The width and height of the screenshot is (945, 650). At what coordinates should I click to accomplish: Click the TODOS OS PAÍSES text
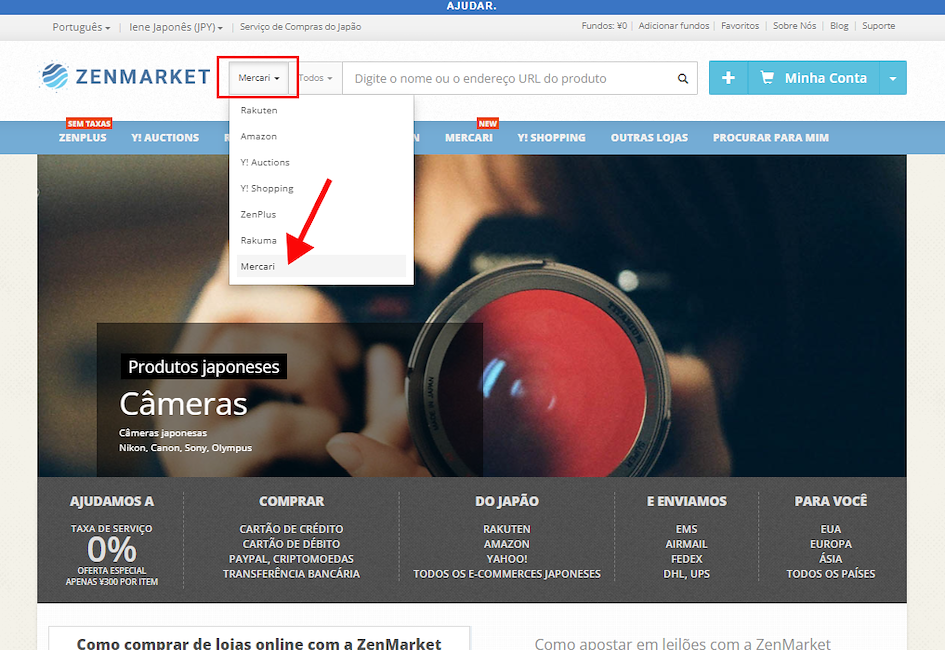click(x=830, y=574)
